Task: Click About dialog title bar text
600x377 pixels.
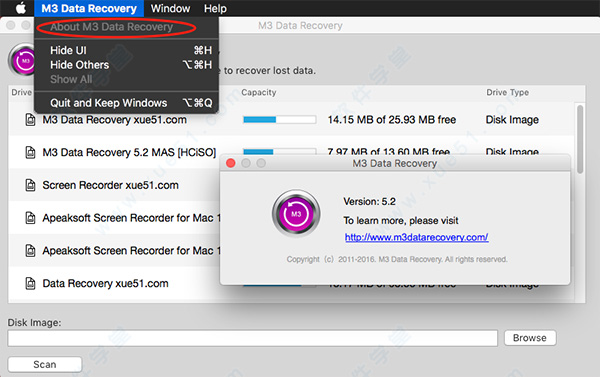Action: (x=395, y=163)
